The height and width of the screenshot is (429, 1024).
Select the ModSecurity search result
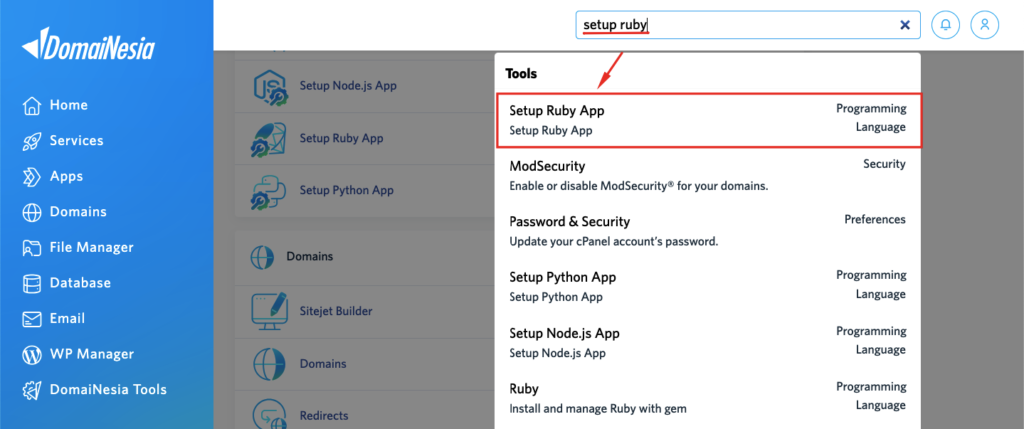[708, 176]
